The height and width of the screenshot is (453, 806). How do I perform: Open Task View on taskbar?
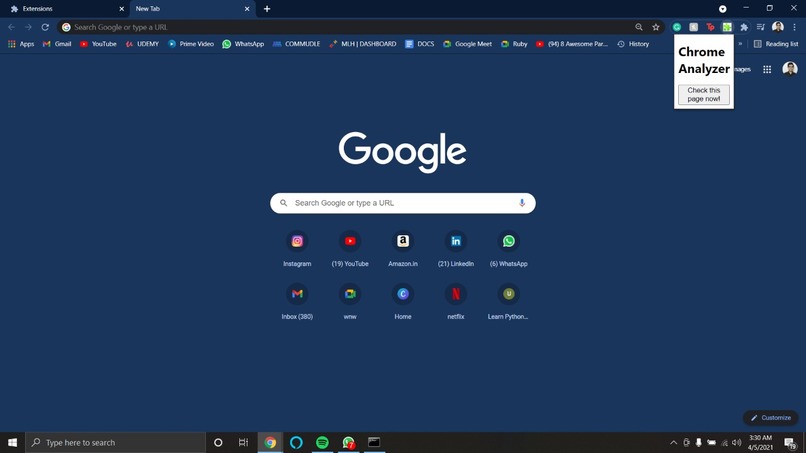(244, 442)
